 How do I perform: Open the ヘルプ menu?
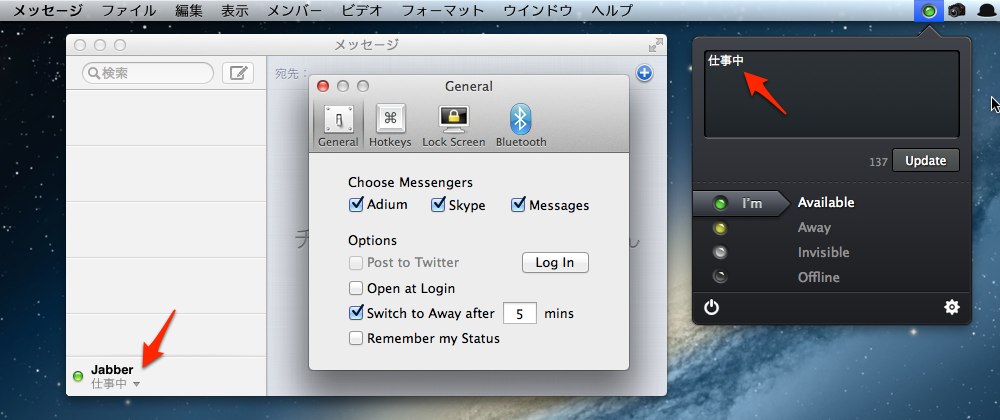tap(612, 11)
